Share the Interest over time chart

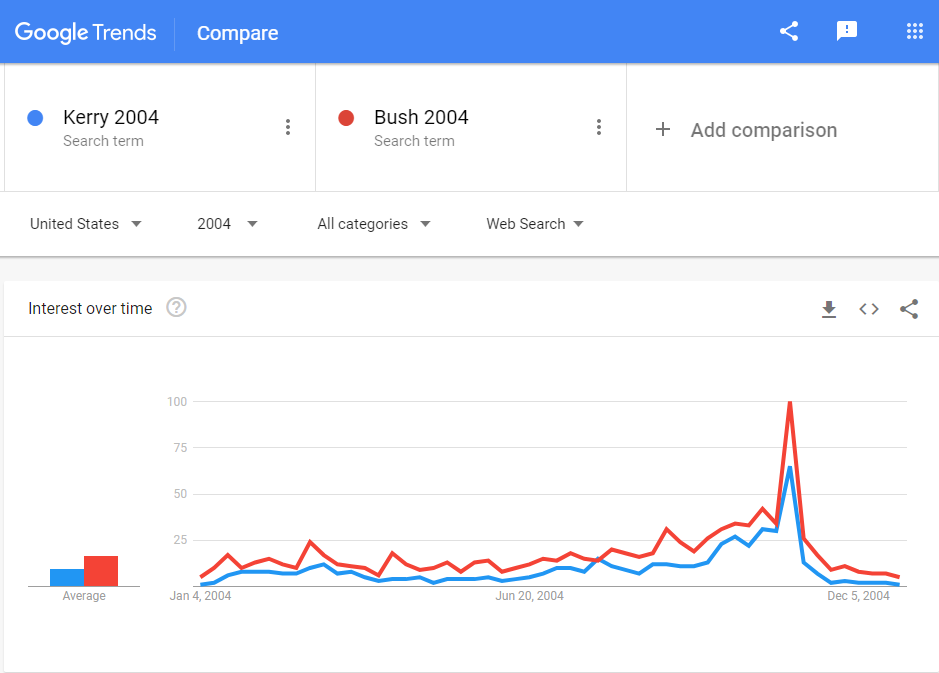point(909,309)
